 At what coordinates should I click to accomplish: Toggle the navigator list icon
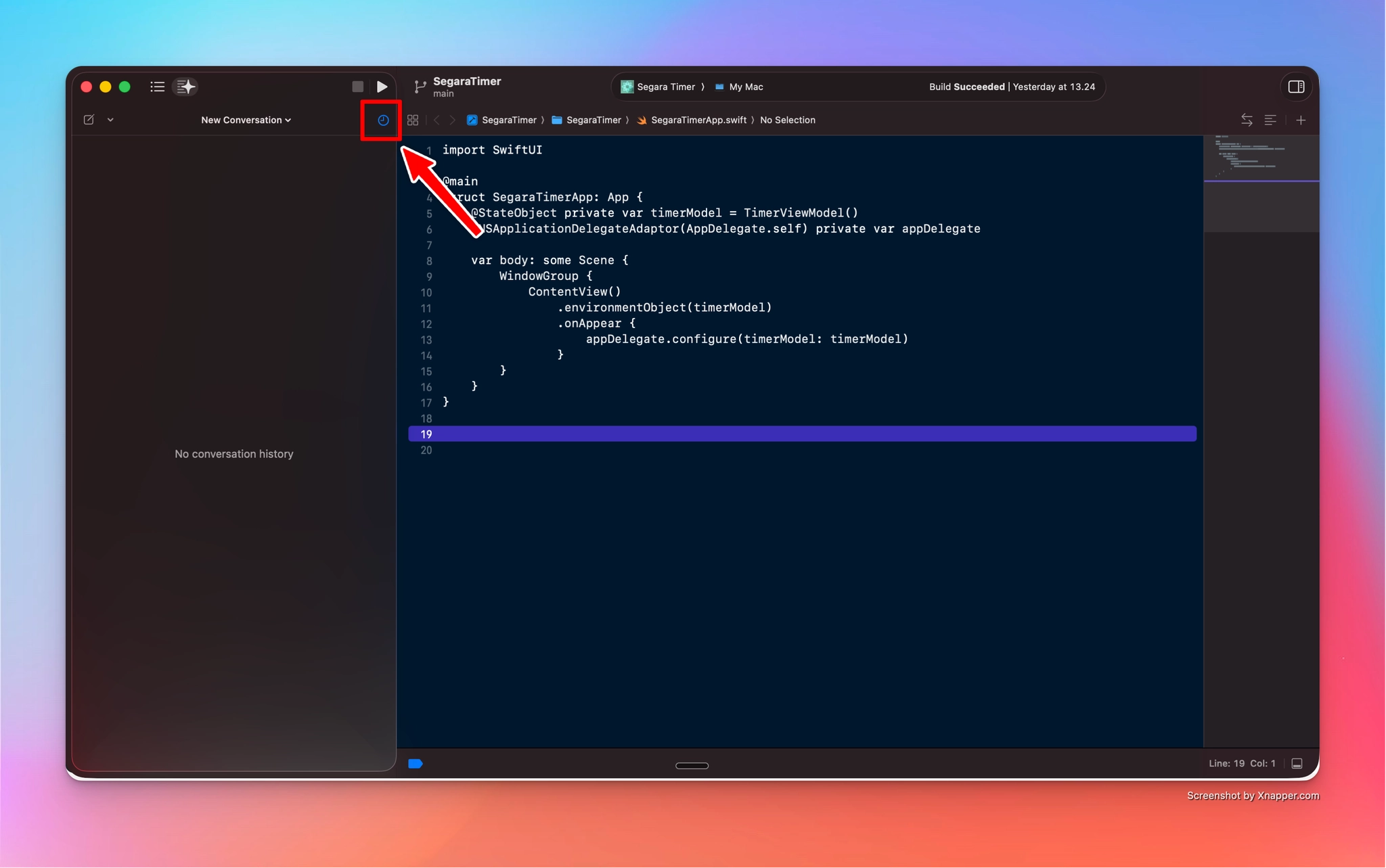[x=157, y=87]
